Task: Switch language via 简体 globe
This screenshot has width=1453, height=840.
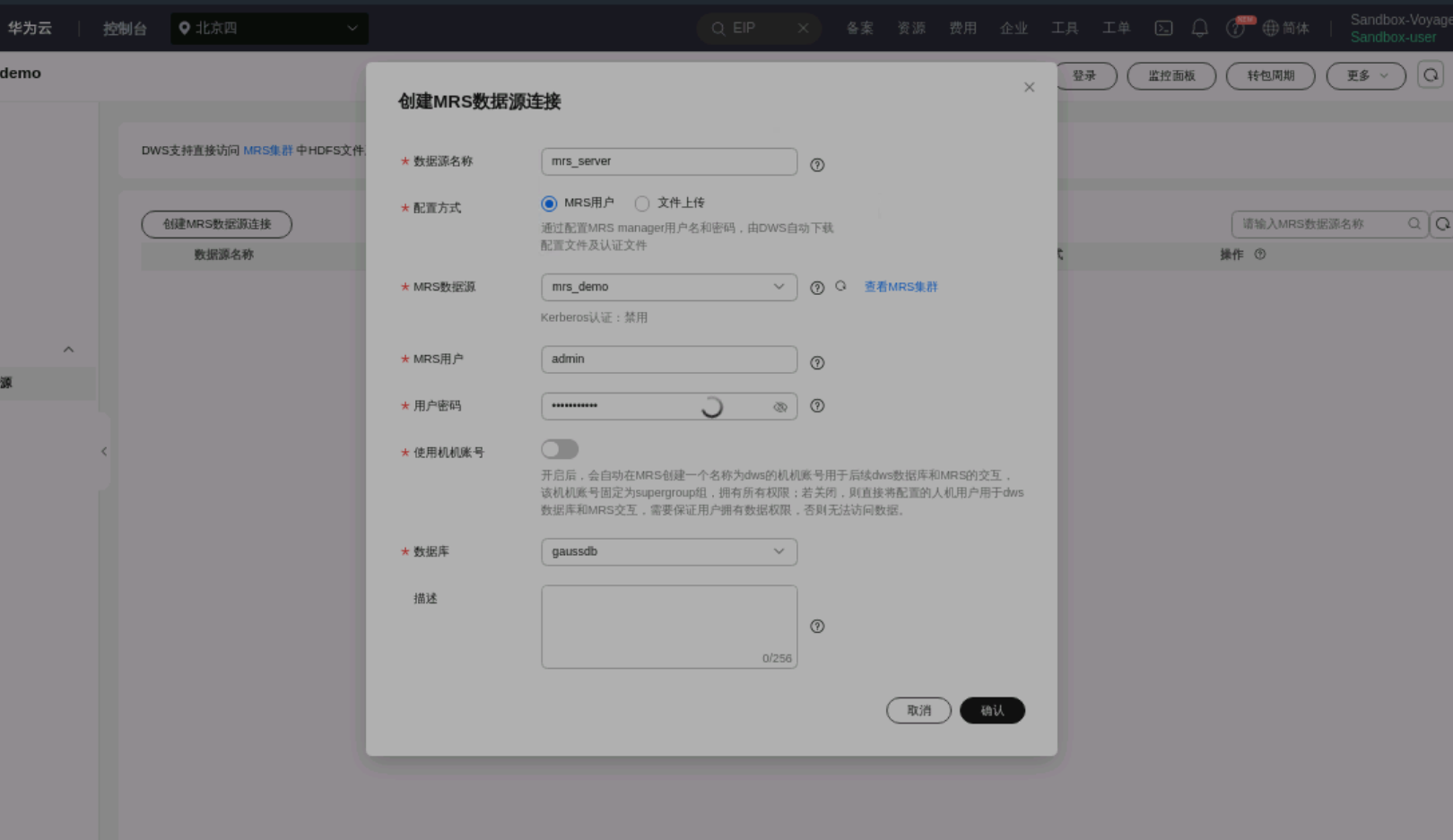Action: coord(1285,29)
